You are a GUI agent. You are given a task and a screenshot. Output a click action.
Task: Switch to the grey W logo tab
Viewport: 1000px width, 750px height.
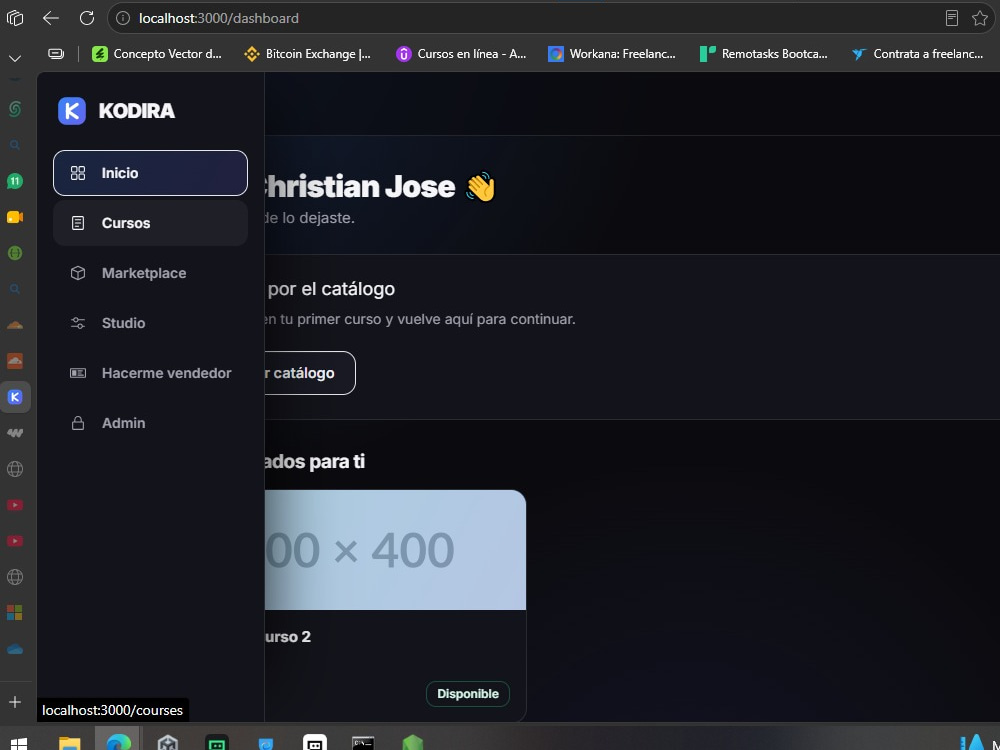(15, 433)
